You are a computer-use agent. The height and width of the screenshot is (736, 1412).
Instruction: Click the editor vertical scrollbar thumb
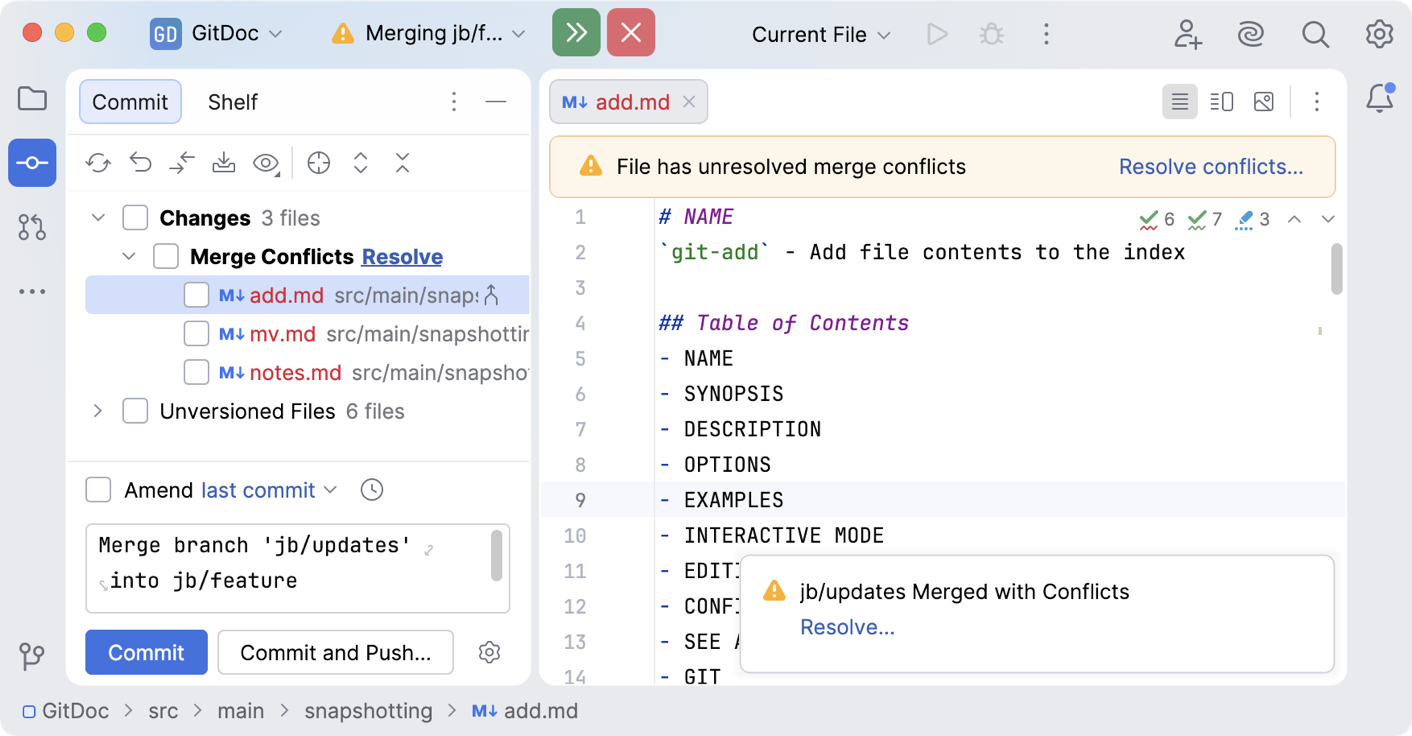point(1337,268)
